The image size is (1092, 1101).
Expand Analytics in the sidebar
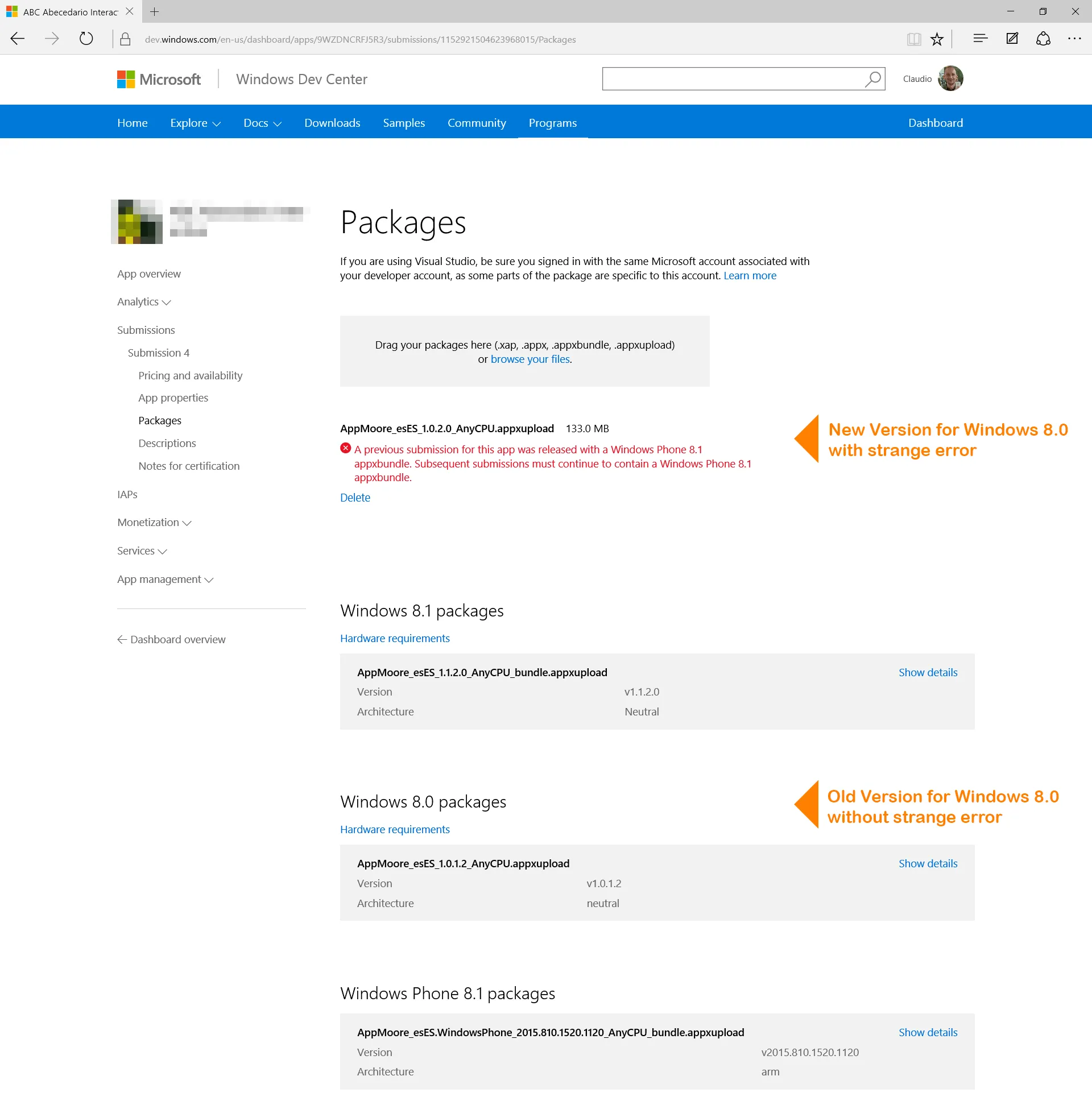tap(144, 302)
